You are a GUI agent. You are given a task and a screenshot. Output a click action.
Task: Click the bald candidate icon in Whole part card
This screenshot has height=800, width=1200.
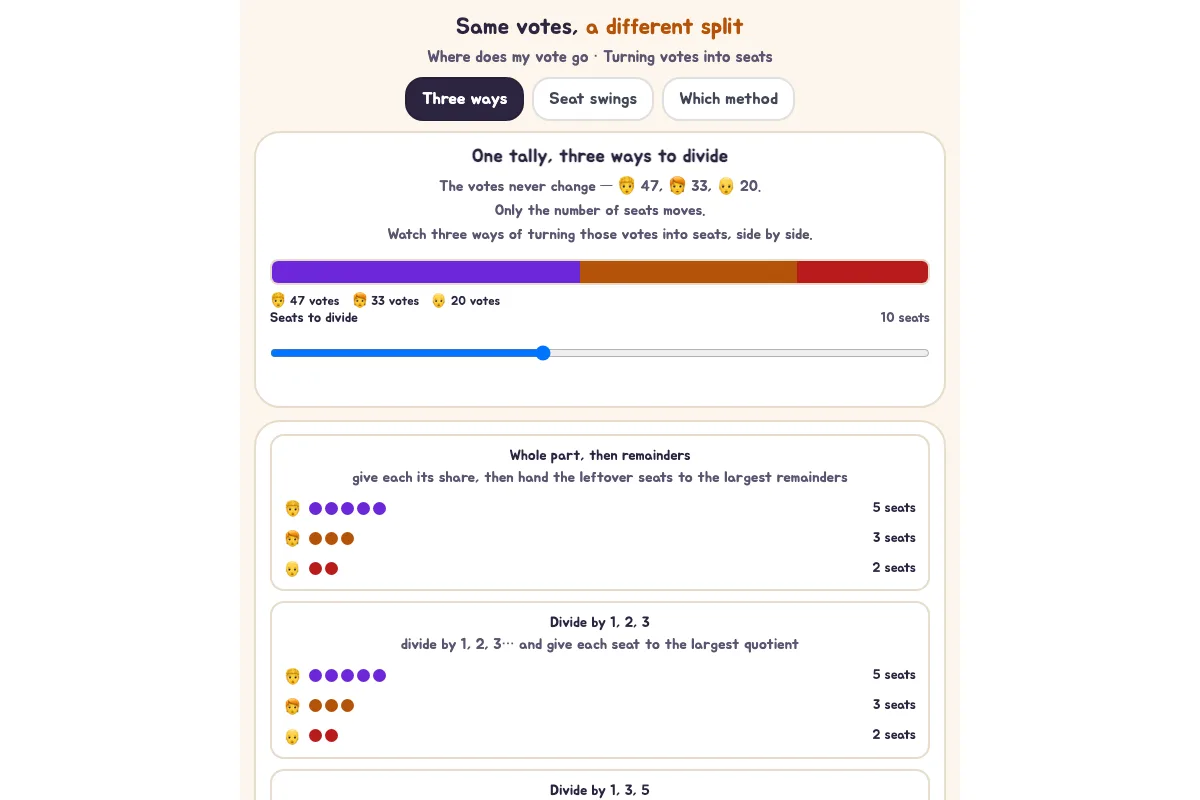[292, 568]
